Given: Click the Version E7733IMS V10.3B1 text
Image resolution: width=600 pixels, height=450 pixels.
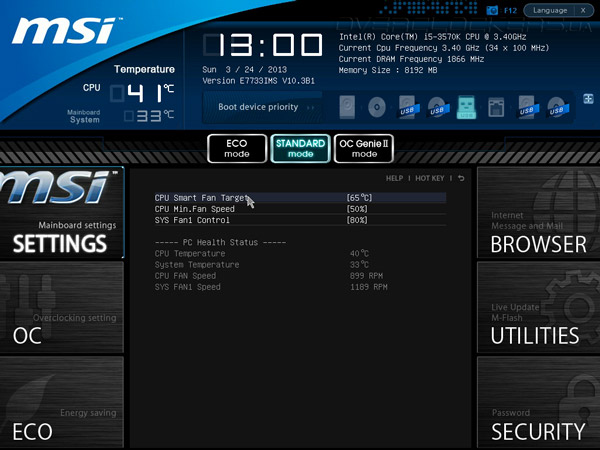Looking at the screenshot, I should 258,81.
